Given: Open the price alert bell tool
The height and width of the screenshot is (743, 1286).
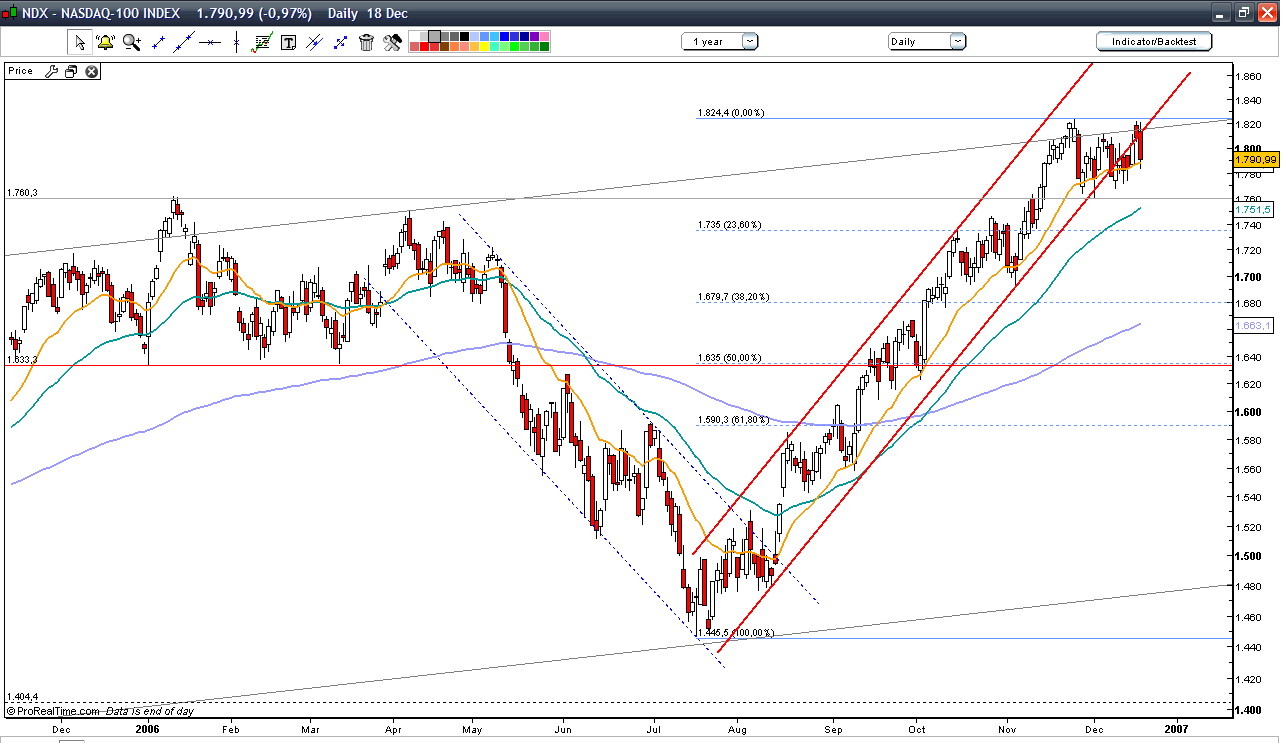Looking at the screenshot, I should [x=104, y=42].
